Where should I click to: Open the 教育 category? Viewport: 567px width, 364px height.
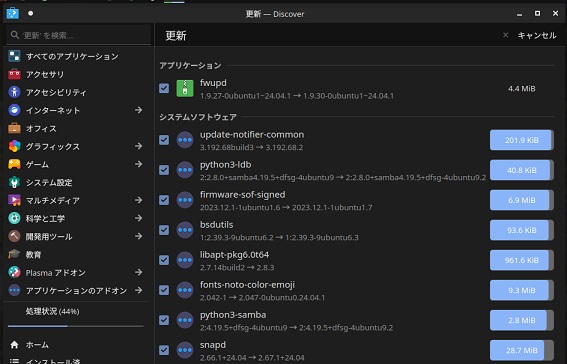pos(76,254)
